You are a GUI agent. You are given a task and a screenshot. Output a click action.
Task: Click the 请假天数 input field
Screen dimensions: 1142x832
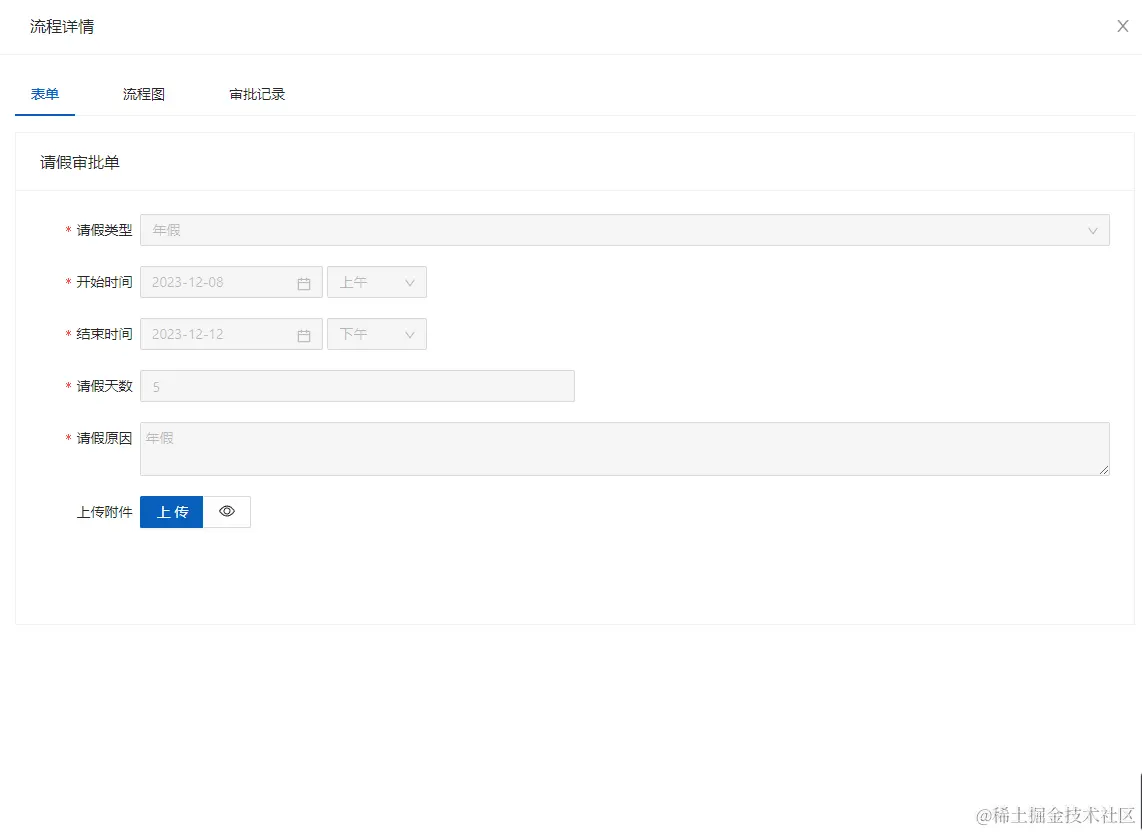pyautogui.click(x=357, y=386)
